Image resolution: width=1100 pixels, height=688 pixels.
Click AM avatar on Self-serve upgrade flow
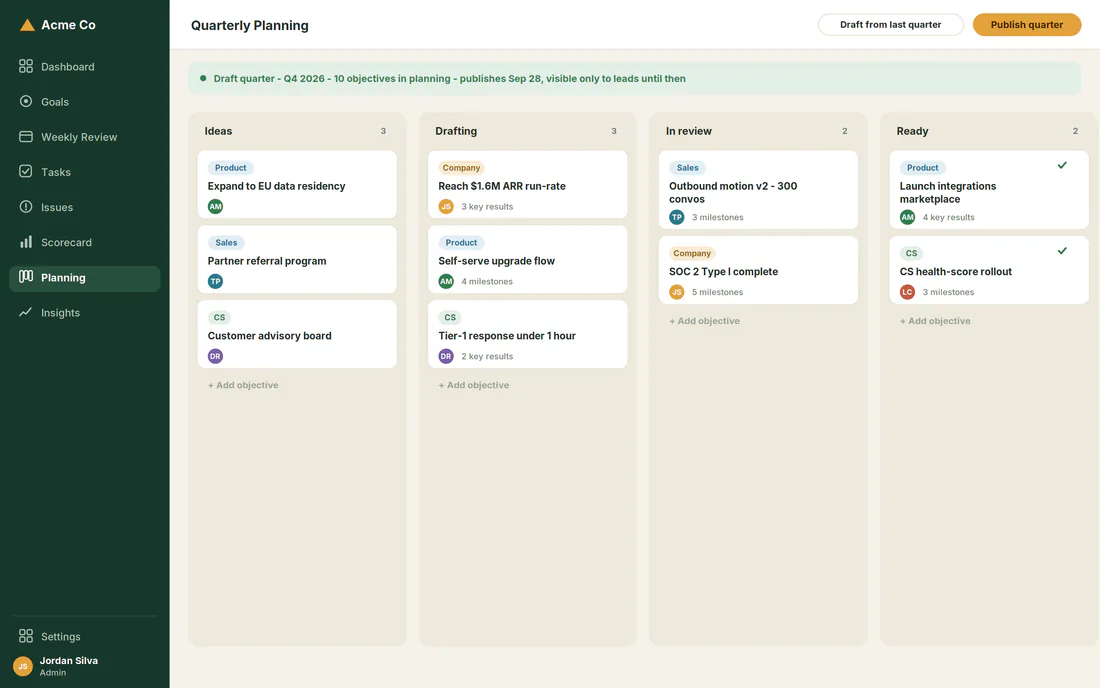click(446, 281)
